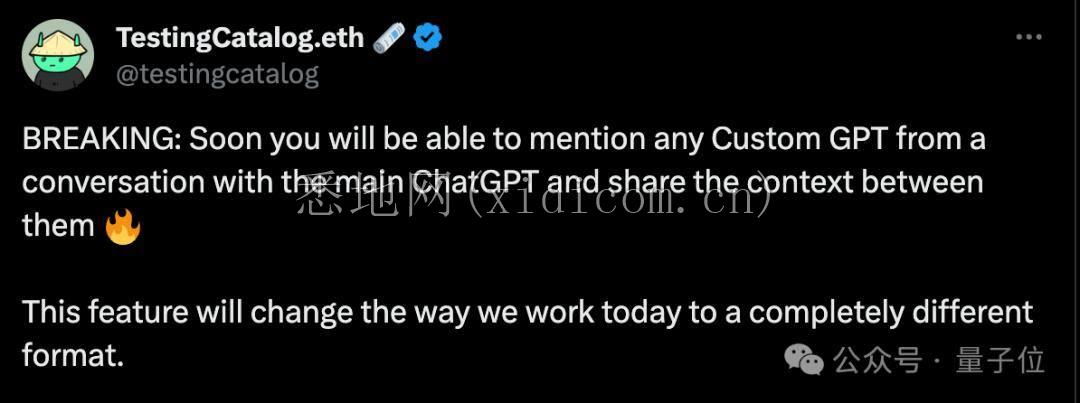Open the three-dot more options menu
Image resolution: width=1080 pixels, height=403 pixels.
point(1028,37)
